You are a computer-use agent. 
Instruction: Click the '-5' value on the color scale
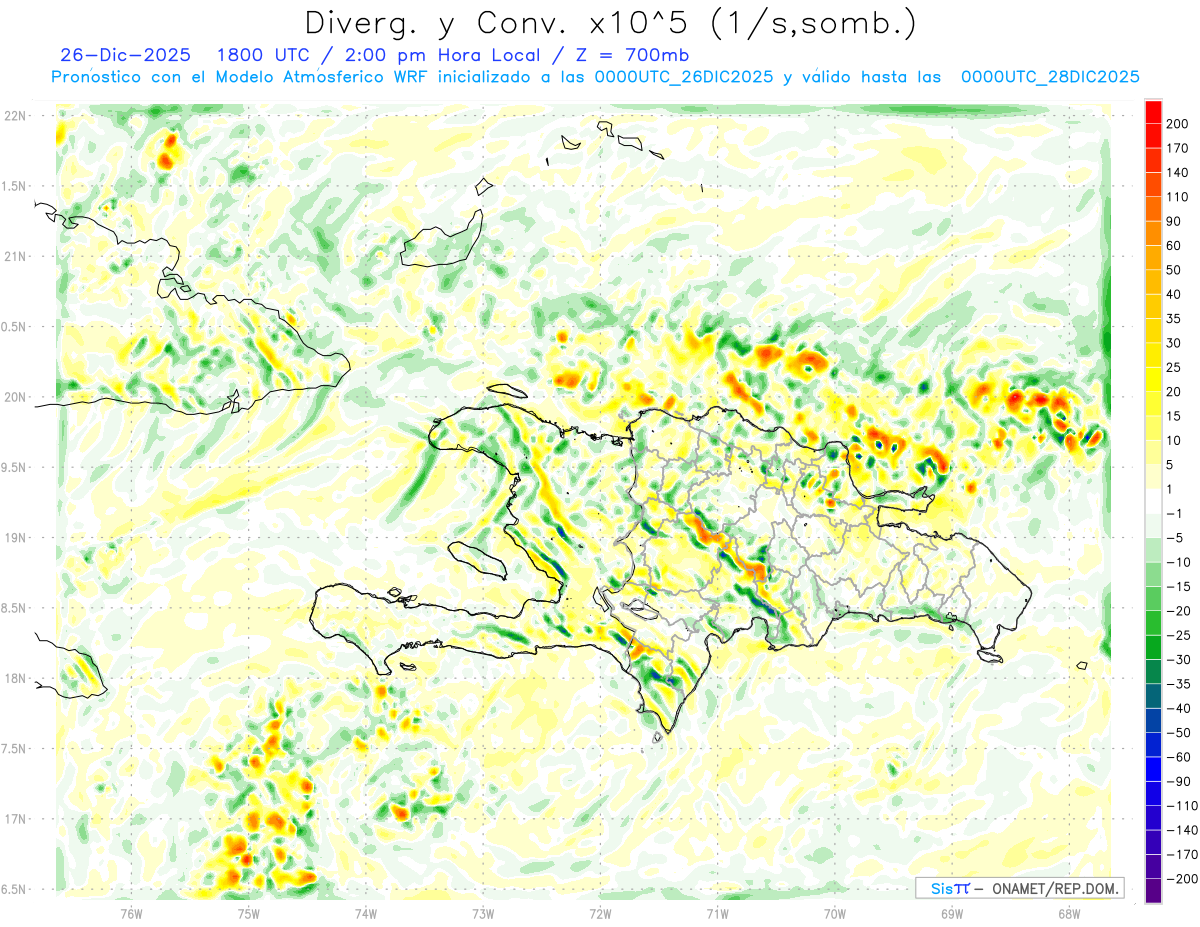point(1174,538)
